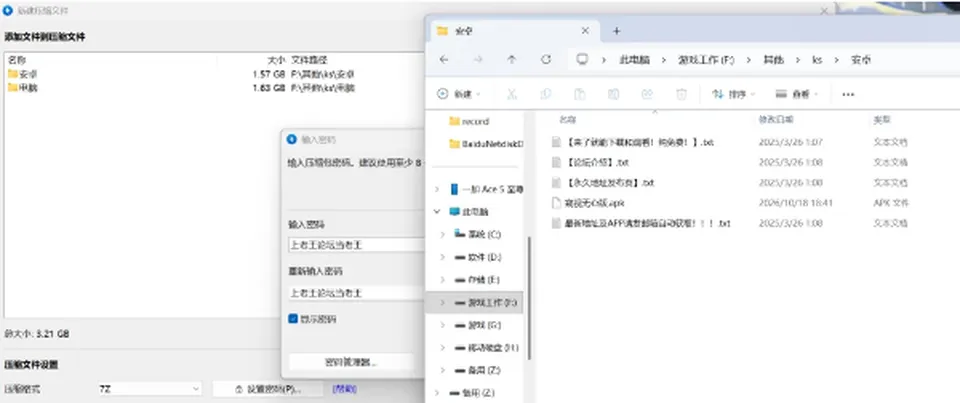The width and height of the screenshot is (960, 403).
Task: Click the 设置密码(P)... button
Action: [268, 389]
